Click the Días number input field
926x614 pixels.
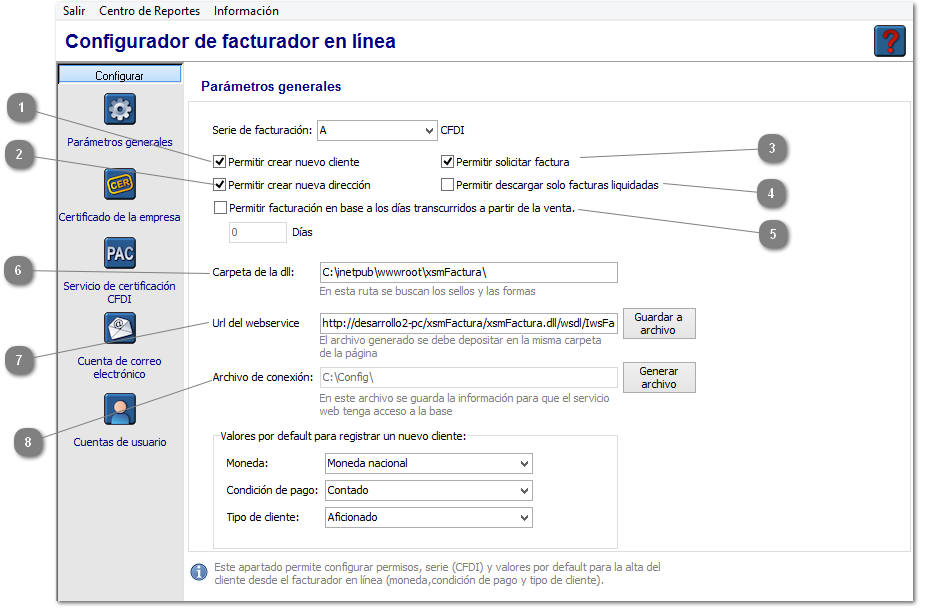click(x=258, y=233)
